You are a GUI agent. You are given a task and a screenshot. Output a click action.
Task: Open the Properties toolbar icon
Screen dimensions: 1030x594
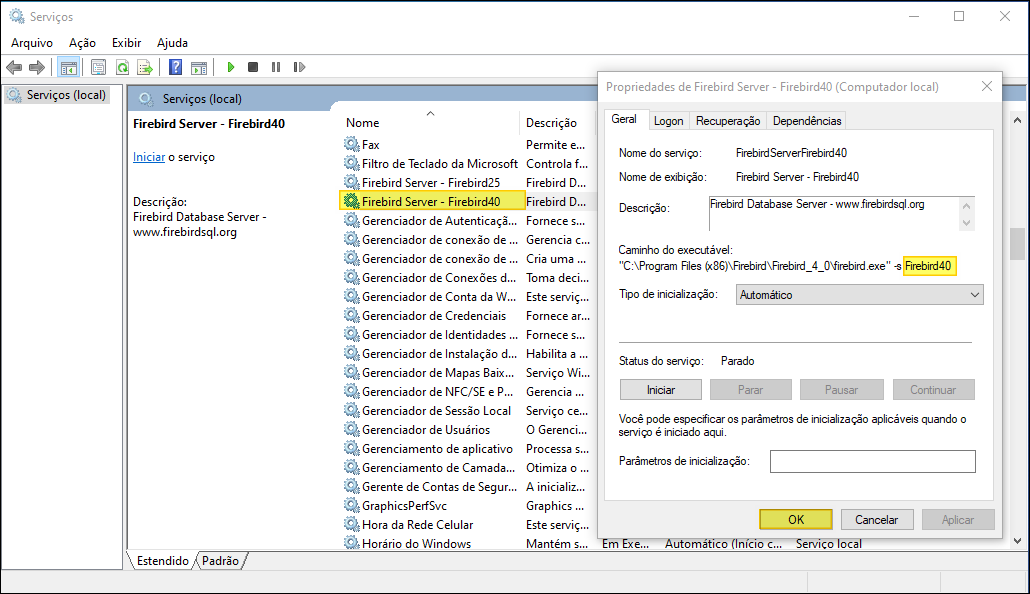99,67
